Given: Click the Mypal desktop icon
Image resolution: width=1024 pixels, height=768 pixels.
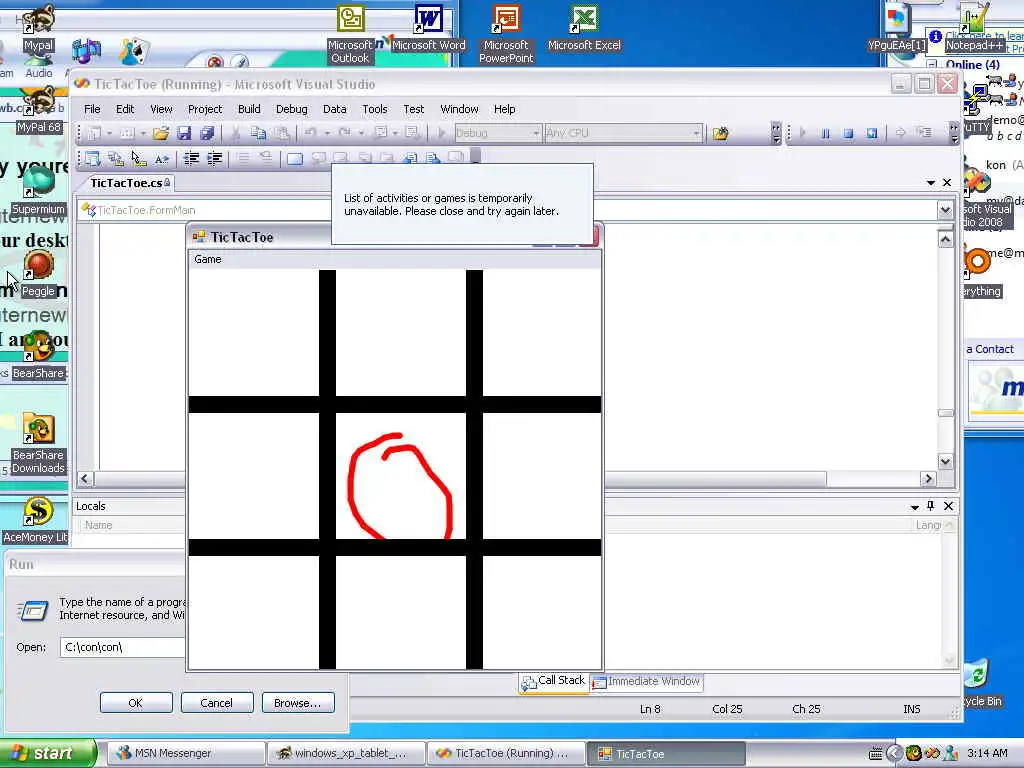Looking at the screenshot, I should 39,28.
